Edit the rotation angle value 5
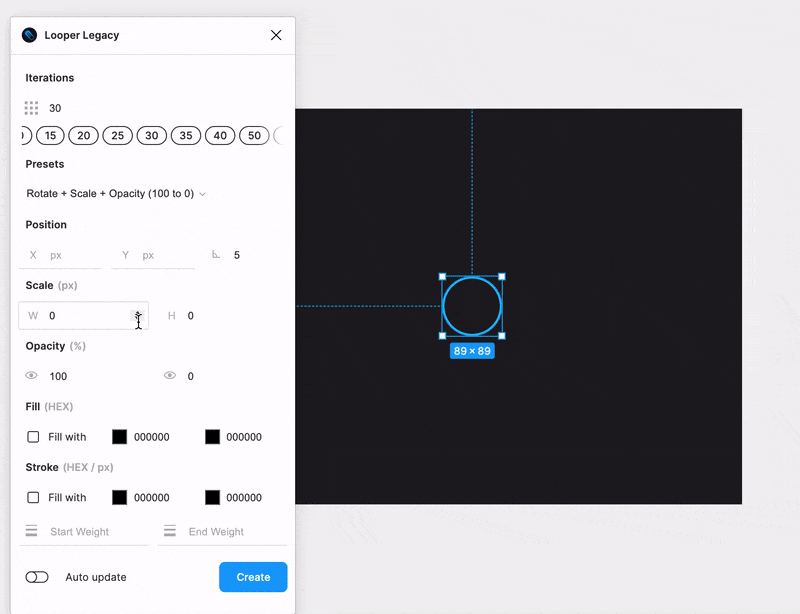 237,255
